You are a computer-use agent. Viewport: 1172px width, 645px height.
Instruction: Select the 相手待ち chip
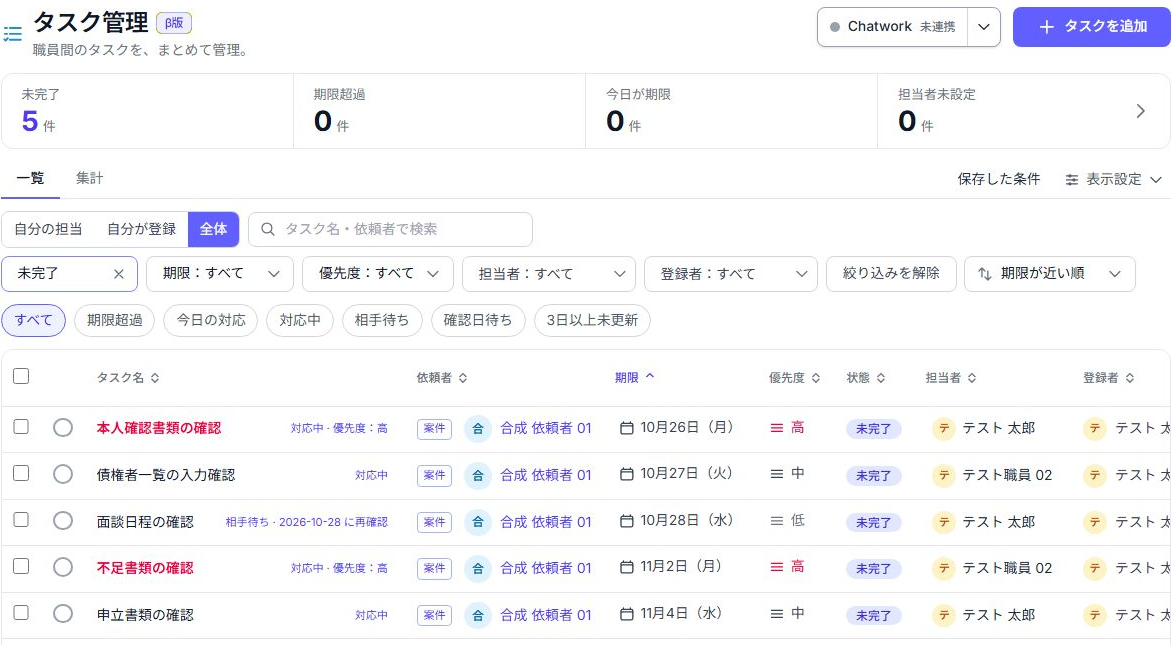click(382, 321)
